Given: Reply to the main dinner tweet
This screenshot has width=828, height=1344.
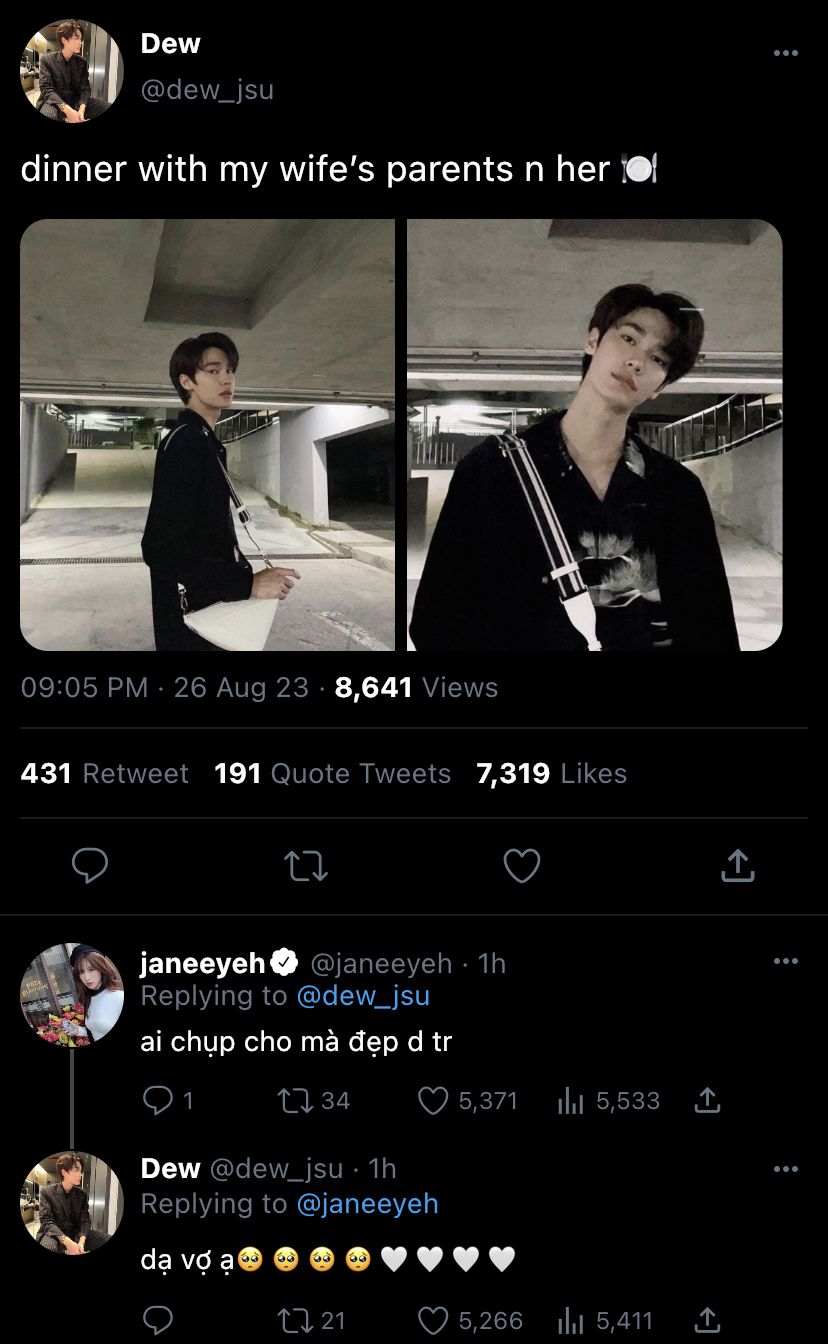Looking at the screenshot, I should point(90,866).
